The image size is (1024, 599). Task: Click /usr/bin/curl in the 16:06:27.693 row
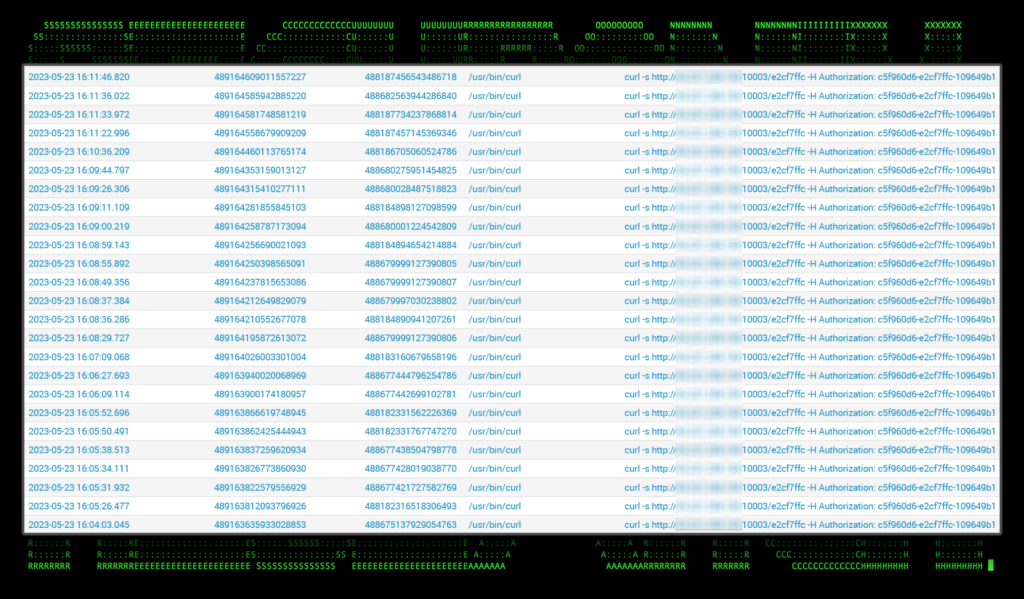point(495,376)
